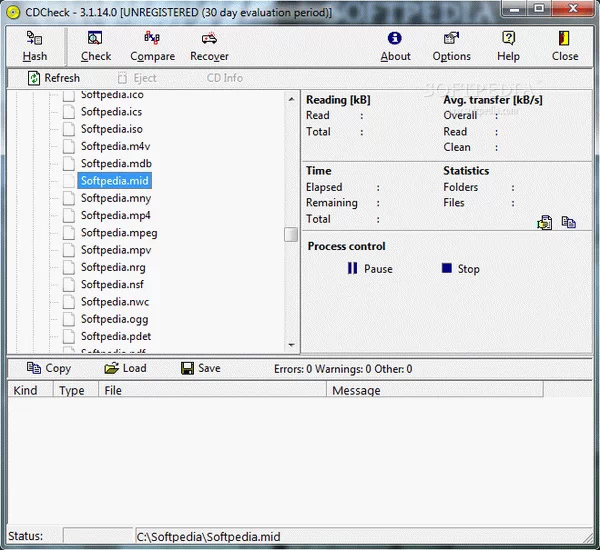Viewport: 600px width, 550px height.
Task: Open the About dialog
Action: tap(395, 40)
